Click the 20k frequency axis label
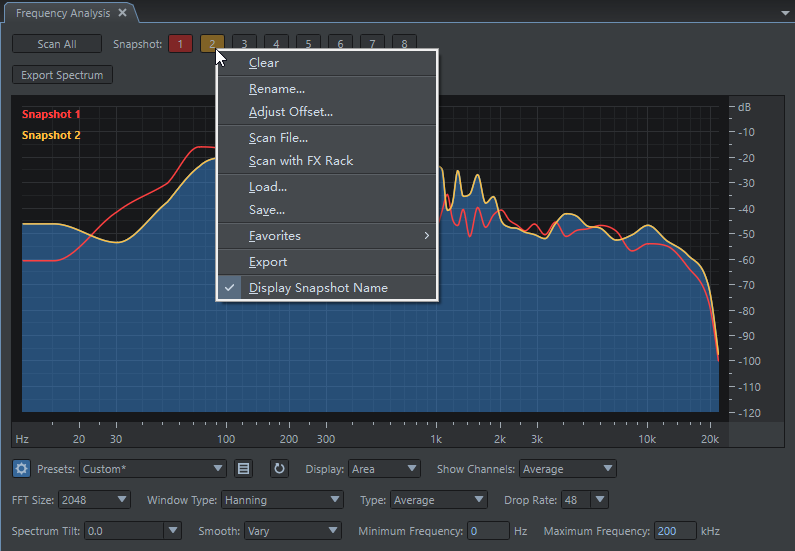Viewport: 795px width, 551px height. click(x=710, y=439)
